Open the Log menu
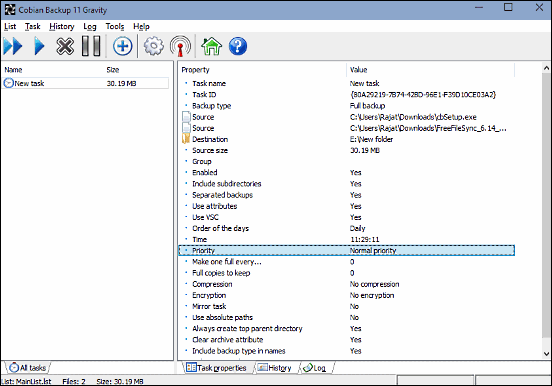Image resolution: width=552 pixels, height=386 pixels. click(90, 26)
